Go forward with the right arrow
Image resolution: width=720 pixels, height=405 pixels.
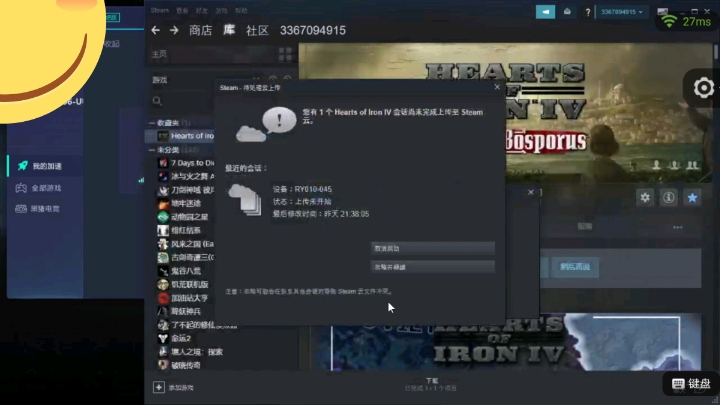click(x=174, y=30)
